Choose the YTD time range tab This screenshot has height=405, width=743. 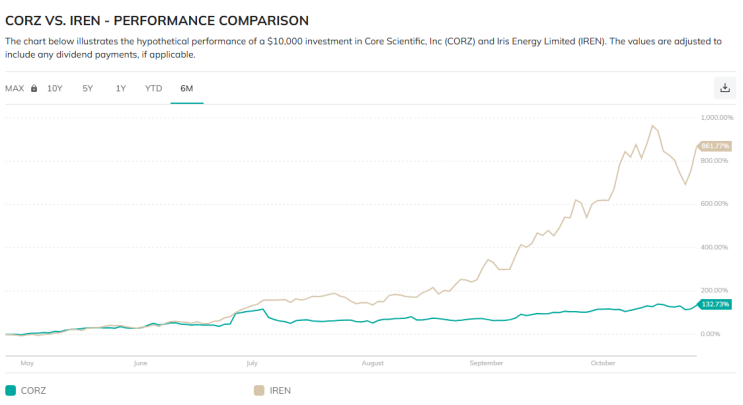click(x=154, y=89)
